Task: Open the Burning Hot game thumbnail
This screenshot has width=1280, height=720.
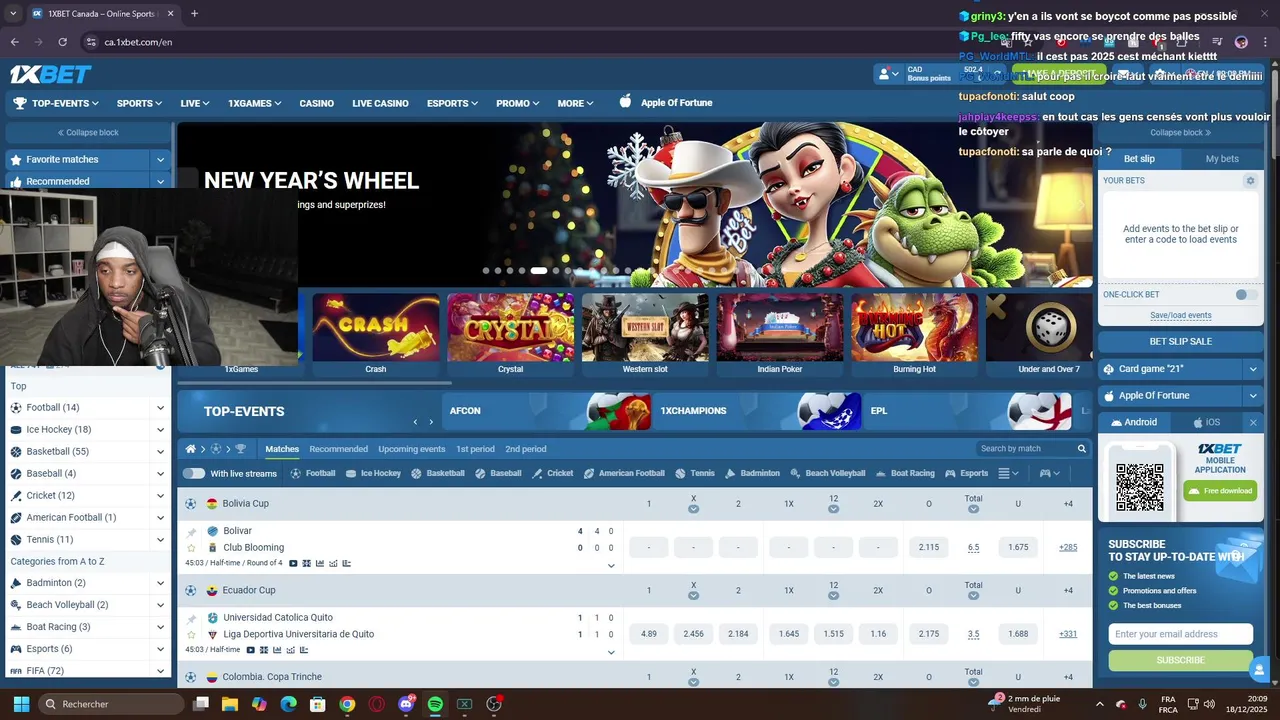Action: point(914,335)
